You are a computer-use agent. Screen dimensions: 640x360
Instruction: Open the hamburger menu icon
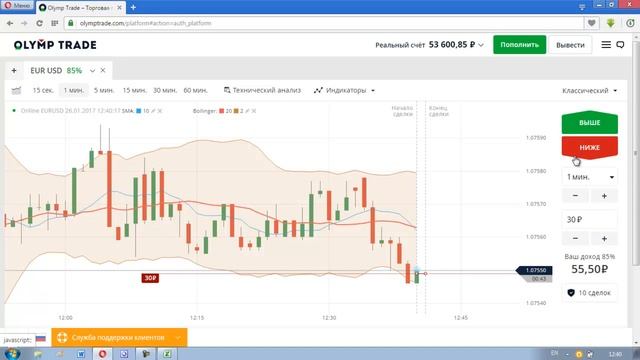pos(606,44)
